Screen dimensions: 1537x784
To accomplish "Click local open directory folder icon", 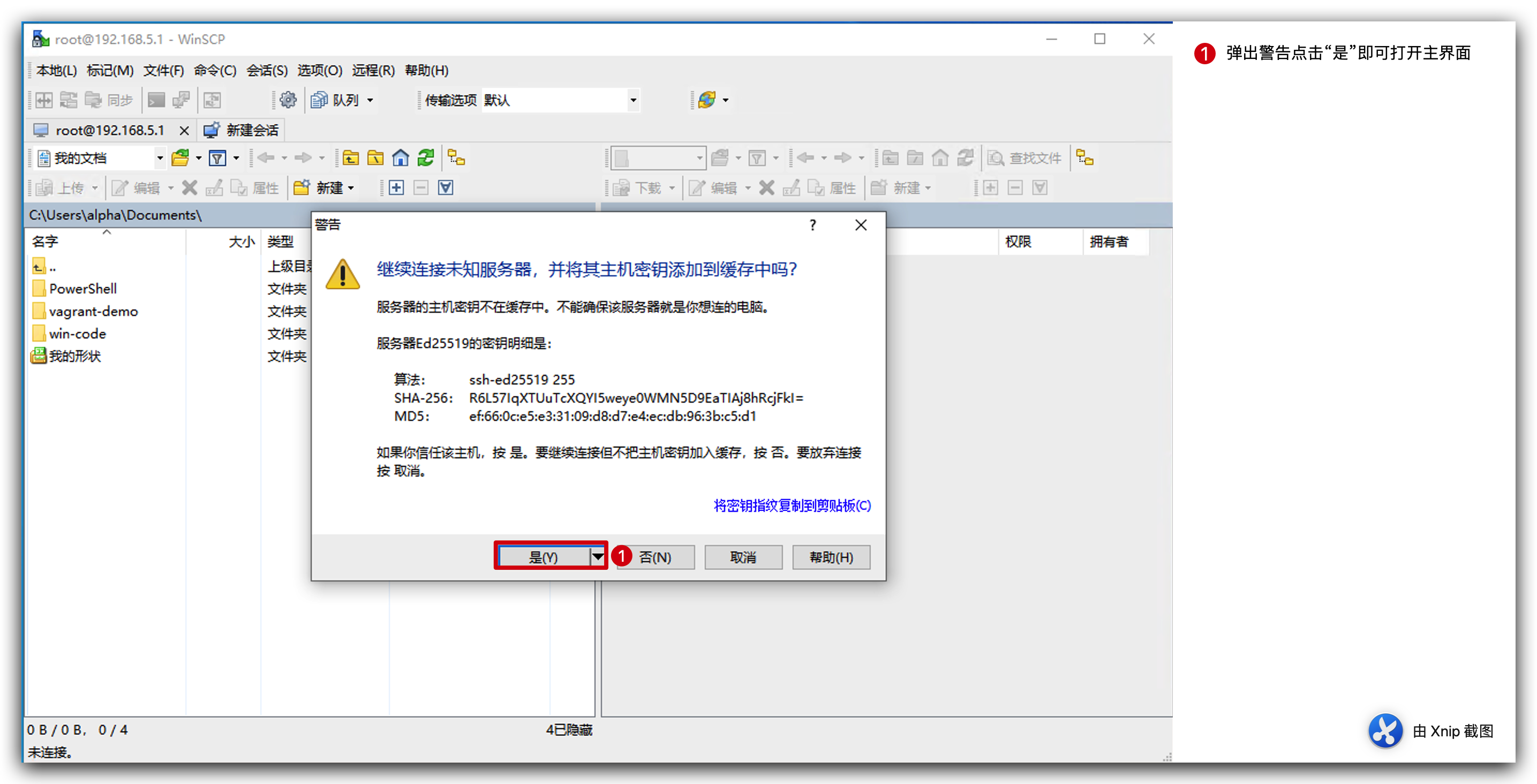I will (180, 158).
